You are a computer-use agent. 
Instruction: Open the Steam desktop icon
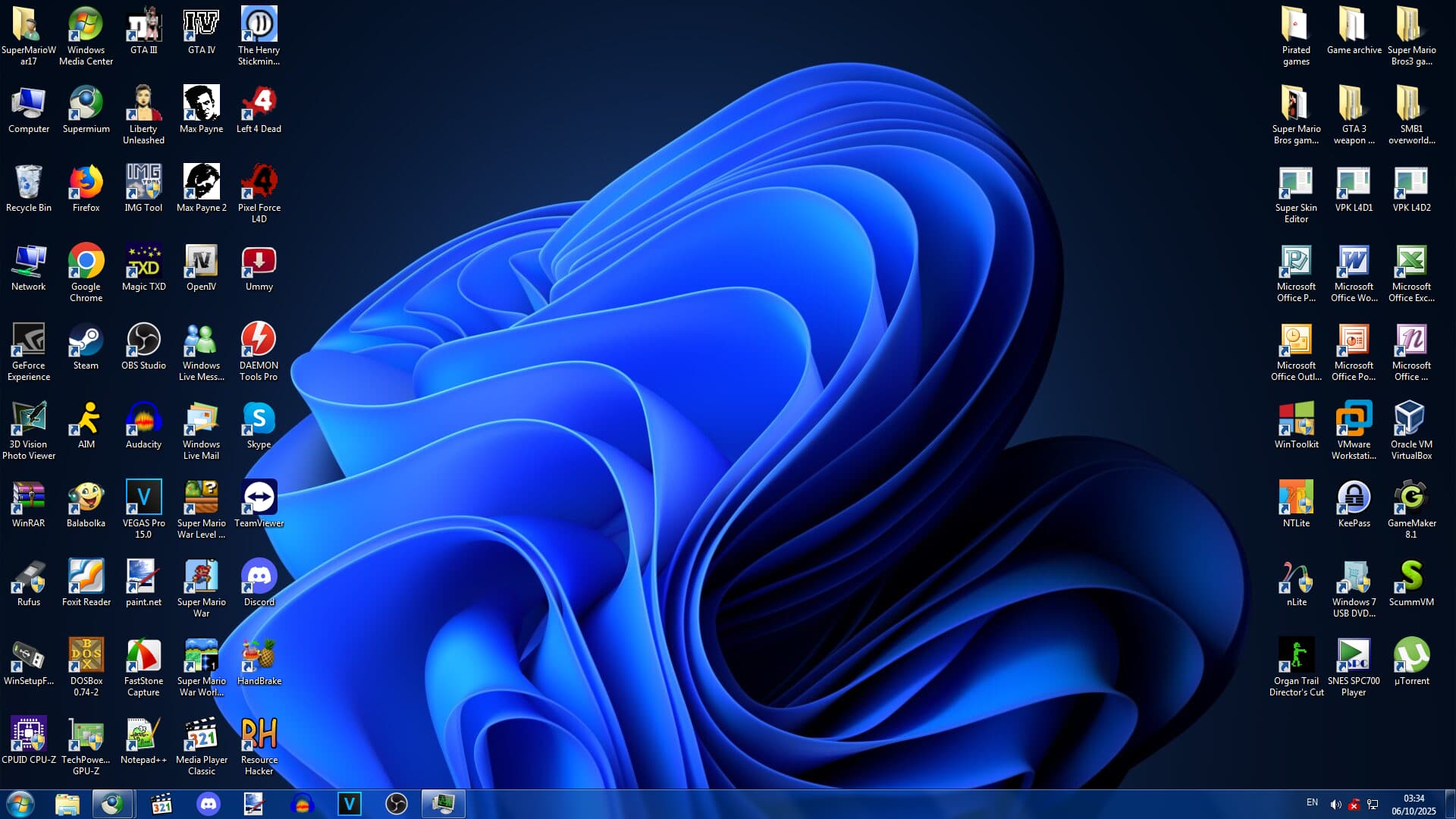tap(86, 347)
